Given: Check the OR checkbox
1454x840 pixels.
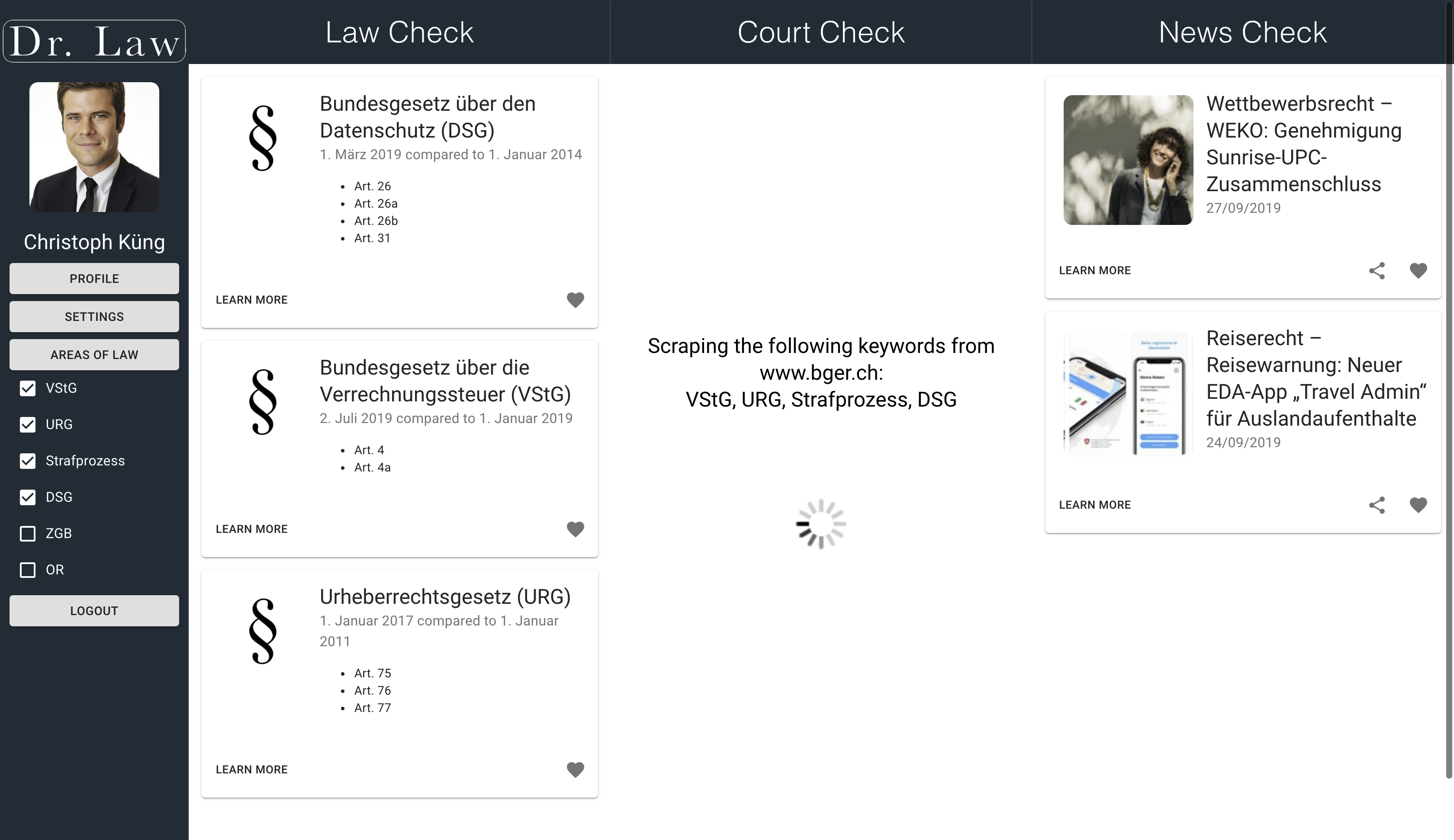Looking at the screenshot, I should pyautogui.click(x=28, y=570).
